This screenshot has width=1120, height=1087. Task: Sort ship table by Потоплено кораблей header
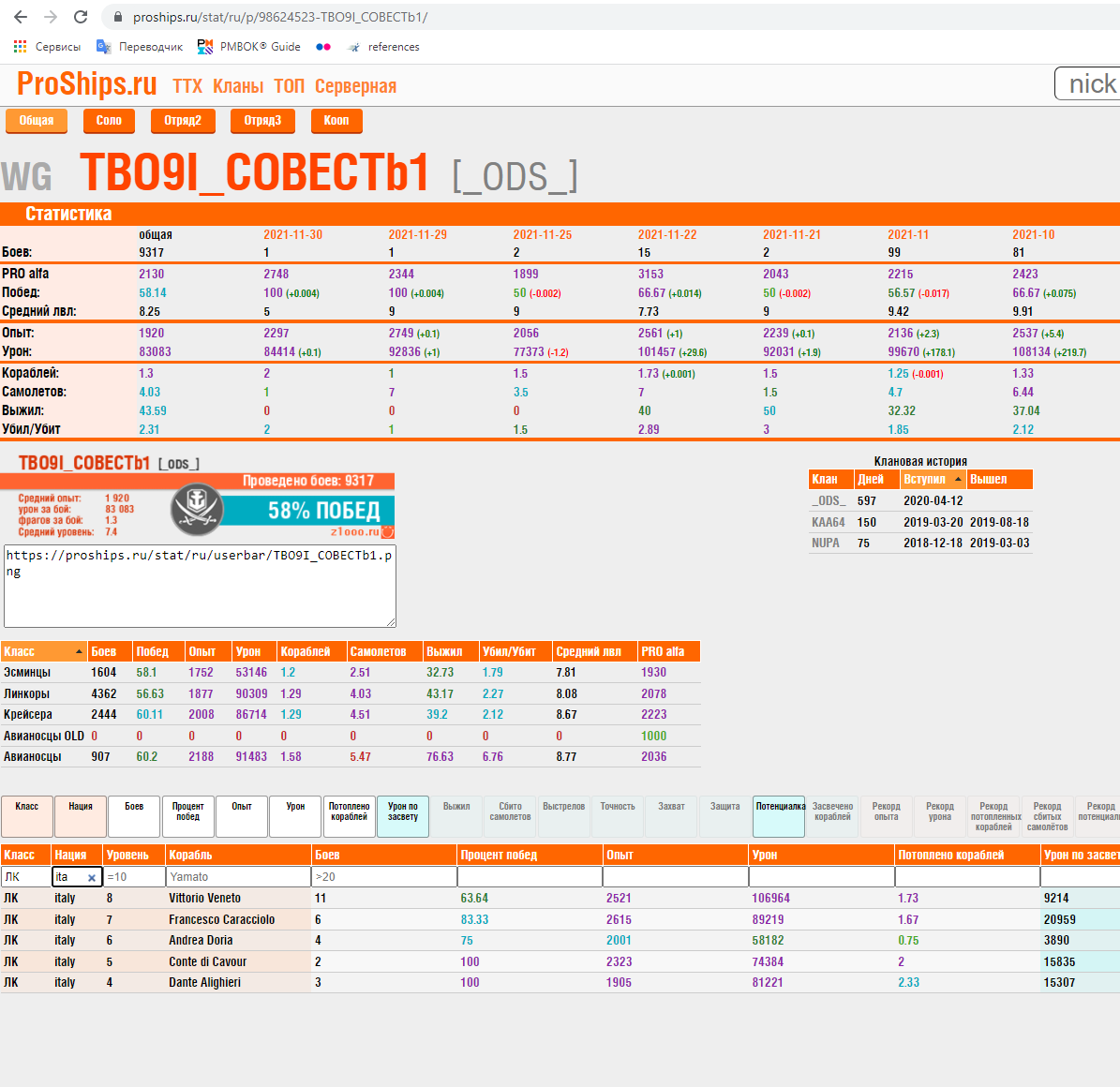(967, 855)
